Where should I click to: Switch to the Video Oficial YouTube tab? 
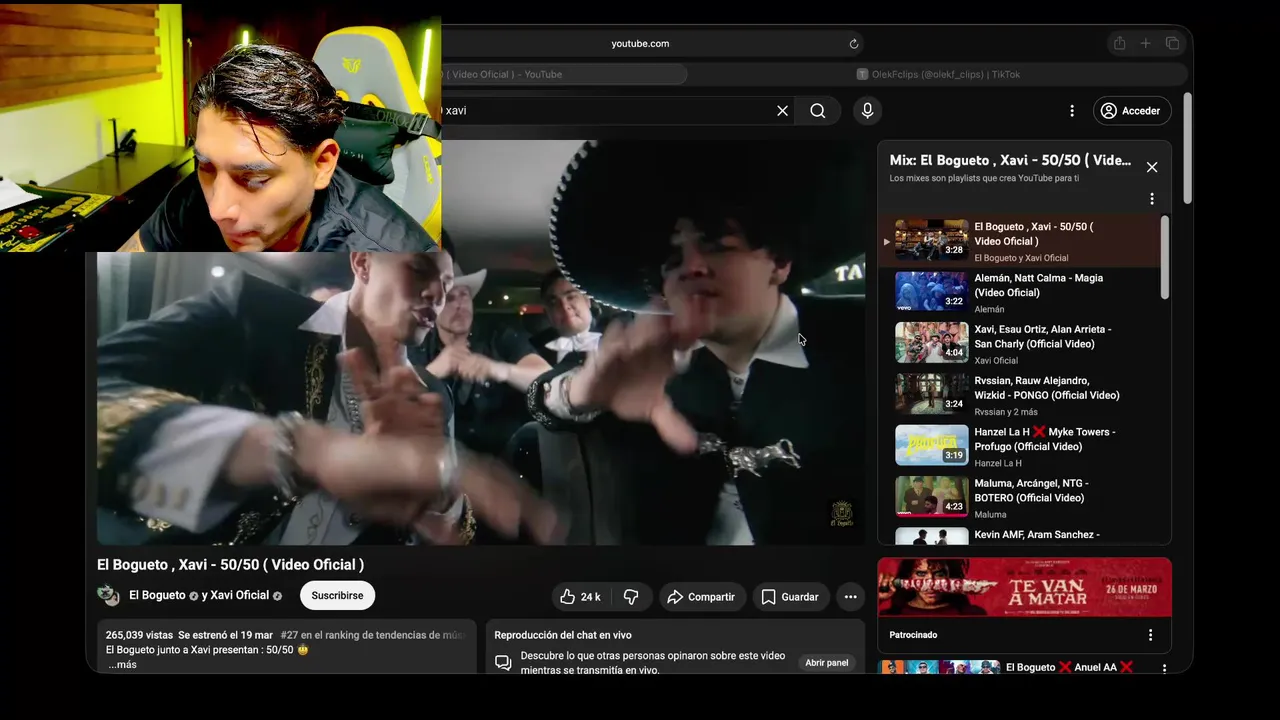[565, 74]
